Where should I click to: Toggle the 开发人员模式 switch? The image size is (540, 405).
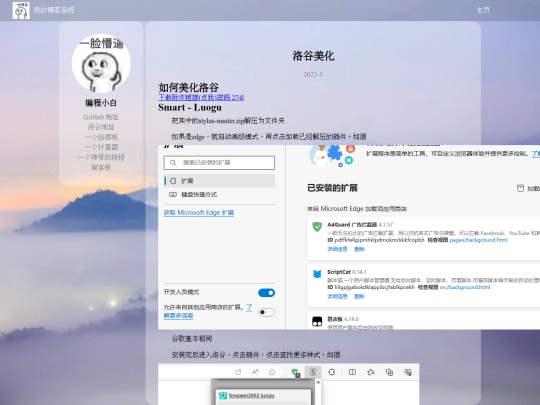click(x=266, y=293)
